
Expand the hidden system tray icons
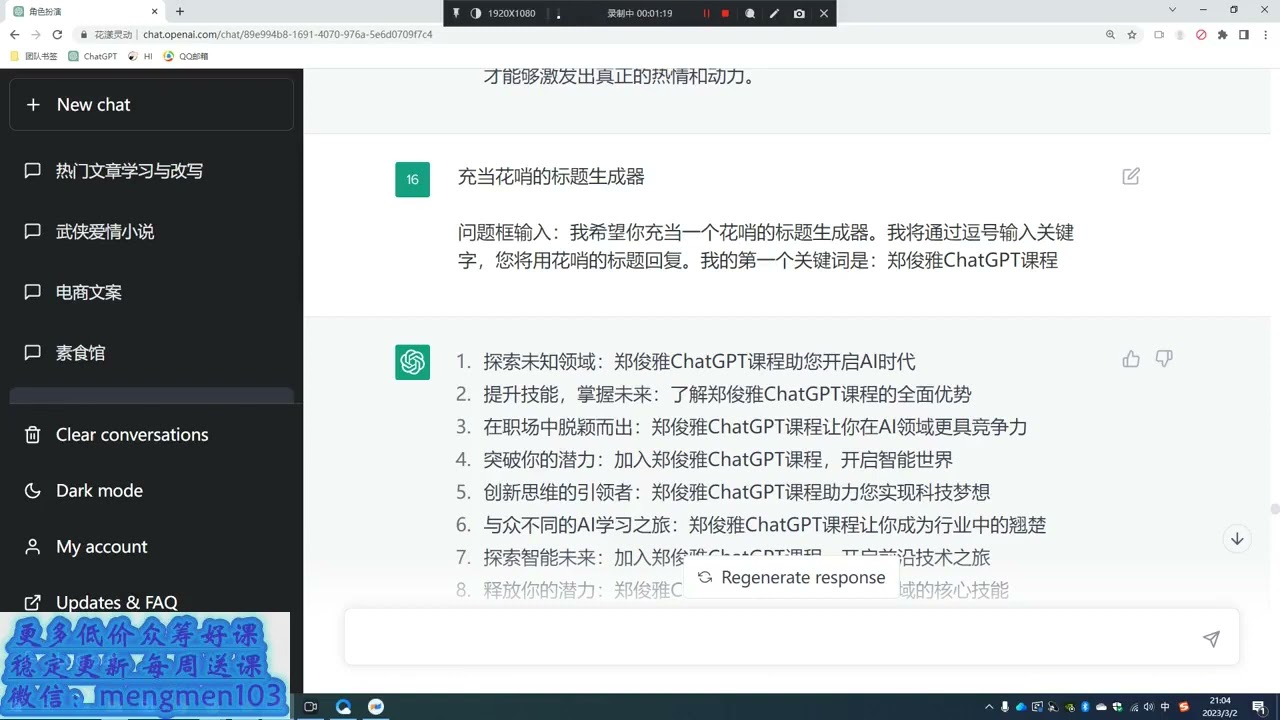point(989,707)
